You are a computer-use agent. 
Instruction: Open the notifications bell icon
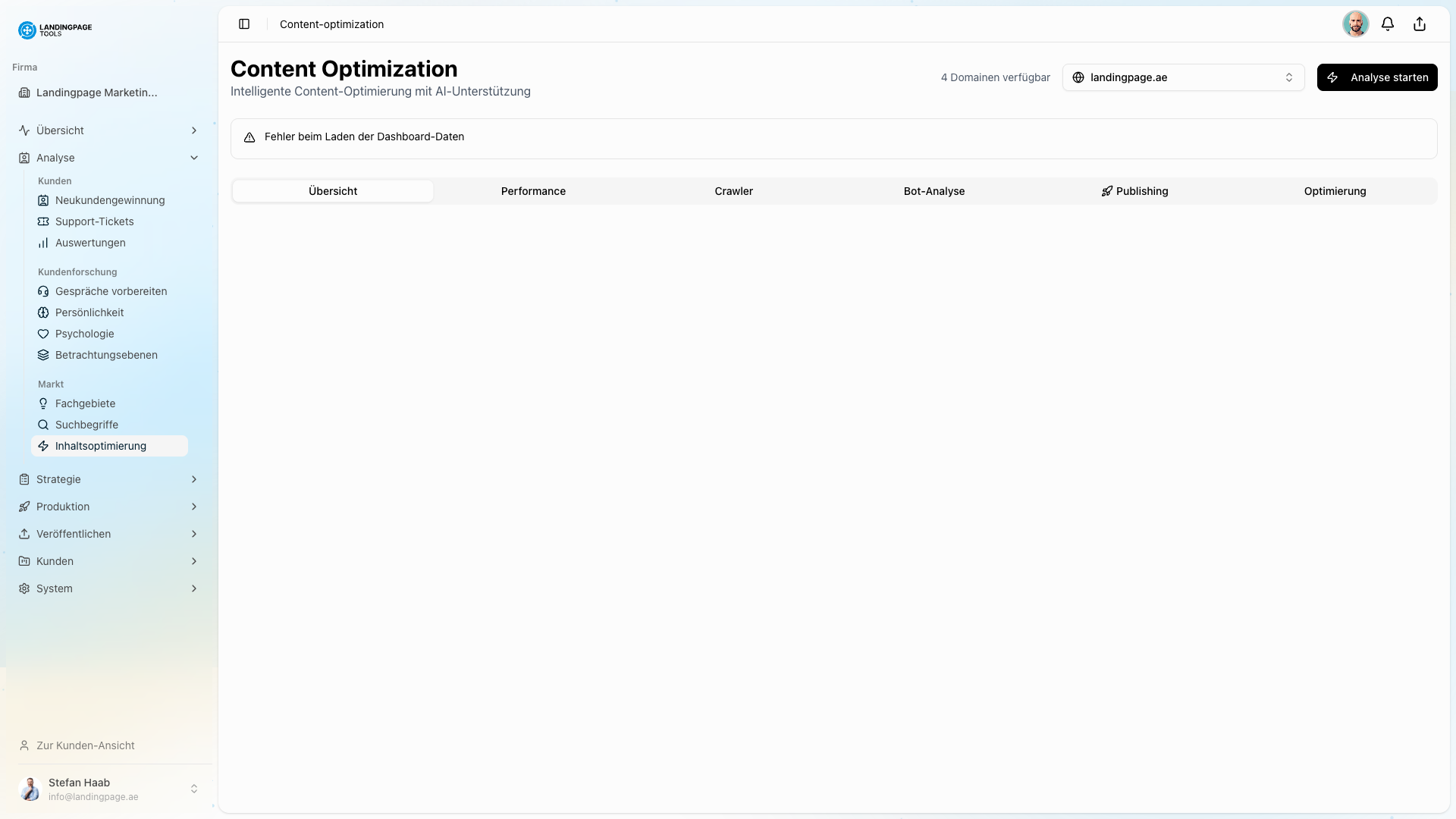(x=1387, y=24)
